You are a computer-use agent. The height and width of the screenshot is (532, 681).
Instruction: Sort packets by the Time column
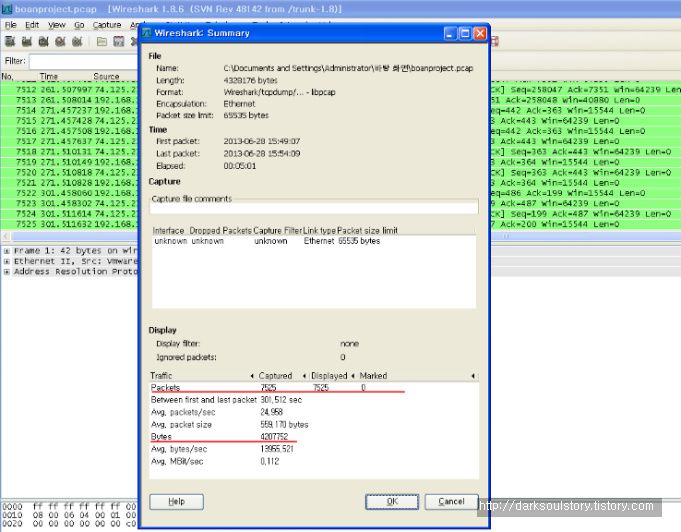(x=49, y=76)
